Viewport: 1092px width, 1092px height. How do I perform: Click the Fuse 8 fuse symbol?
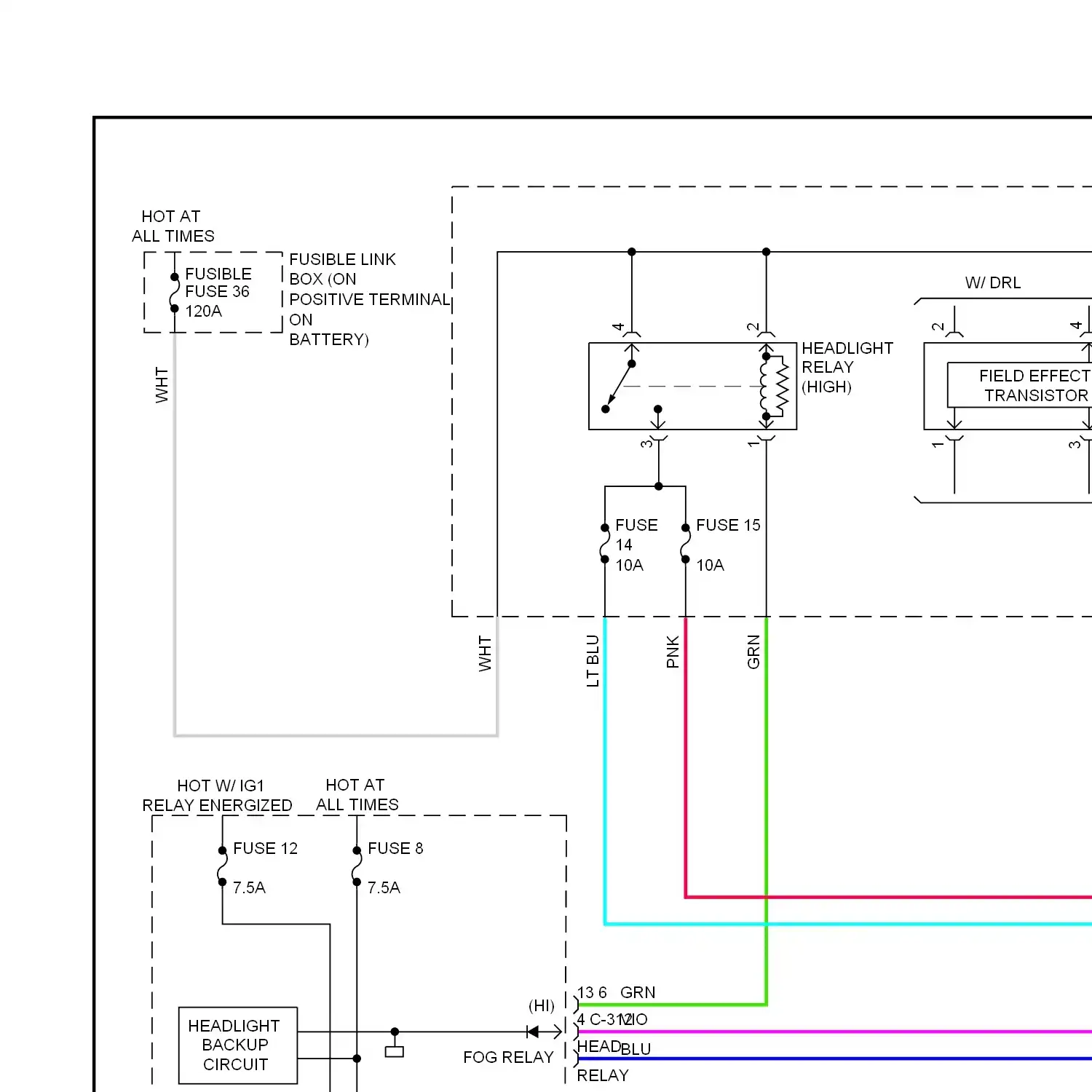click(x=356, y=866)
